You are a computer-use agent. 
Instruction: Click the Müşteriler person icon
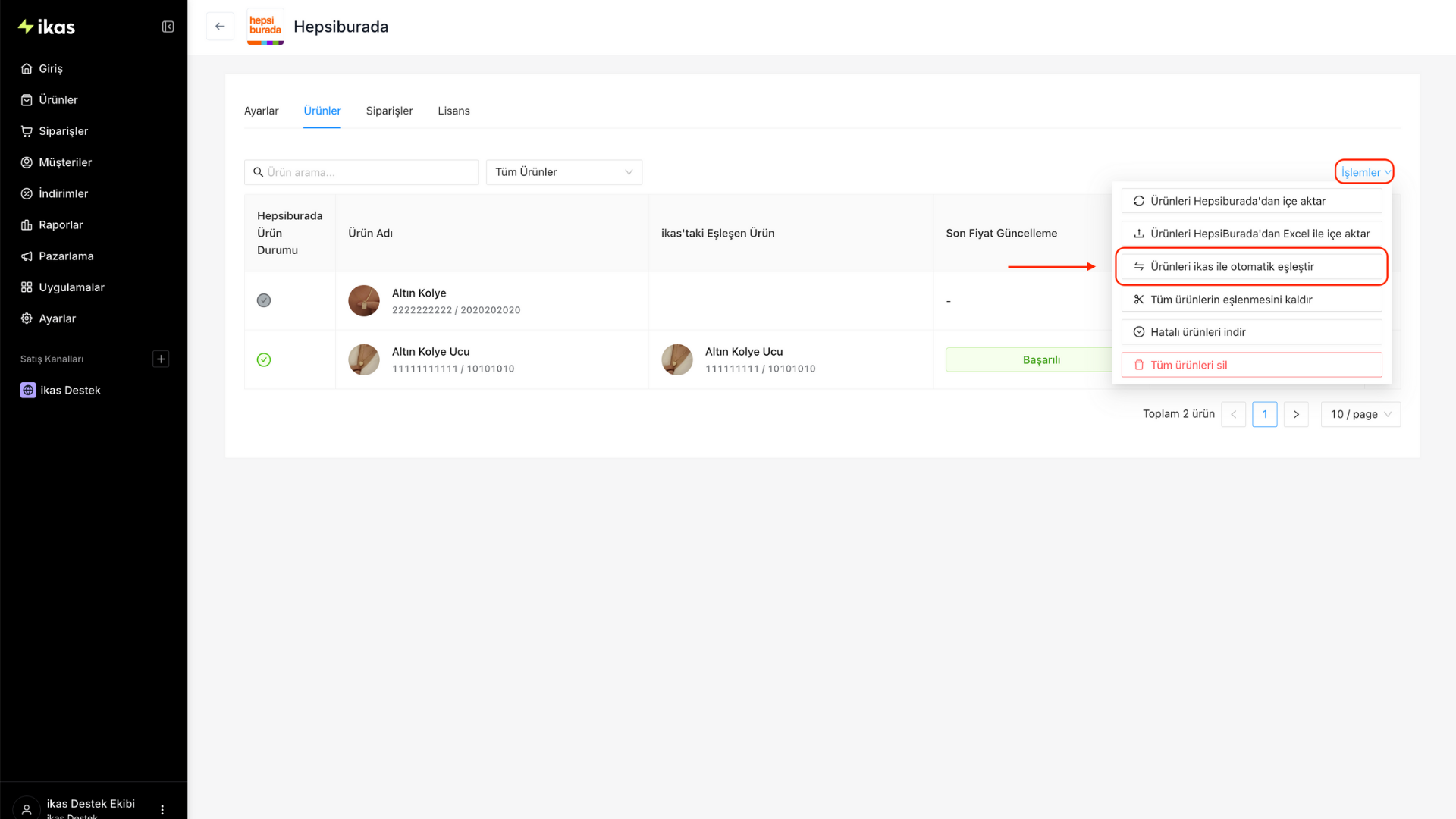27,162
